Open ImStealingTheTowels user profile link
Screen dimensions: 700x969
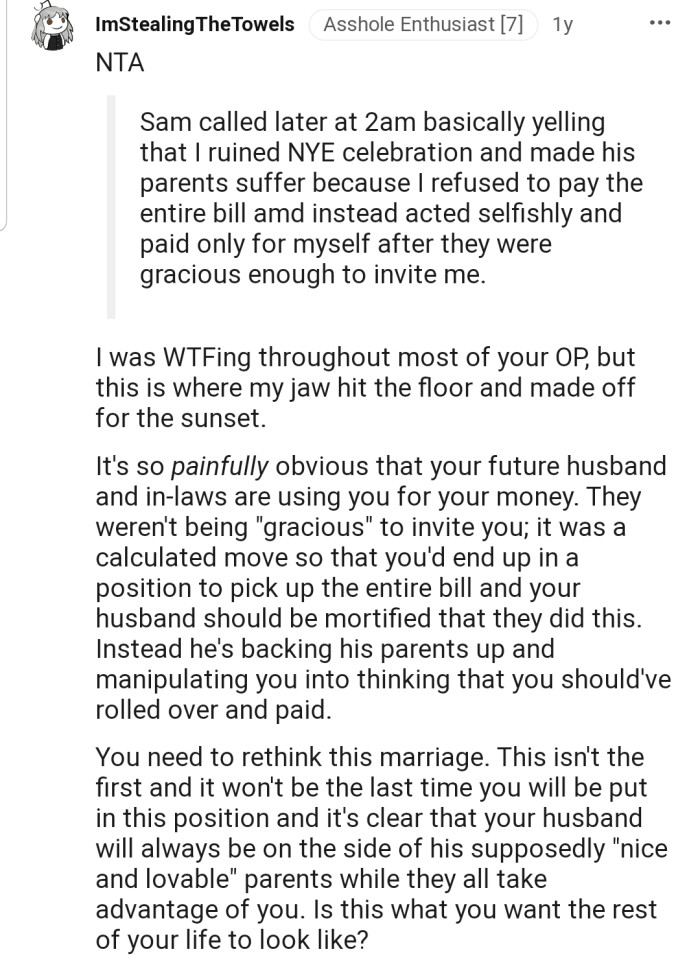[194, 24]
